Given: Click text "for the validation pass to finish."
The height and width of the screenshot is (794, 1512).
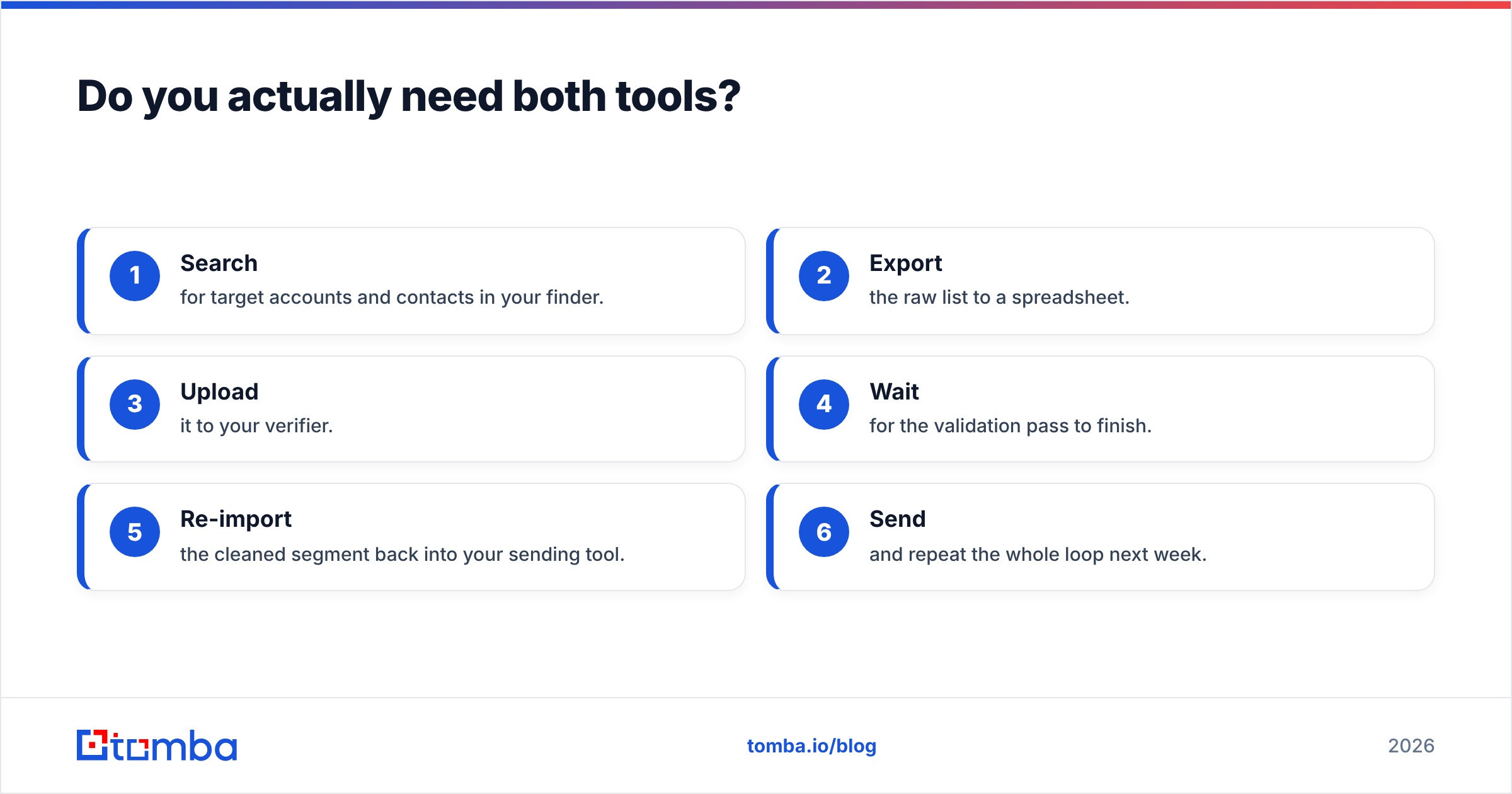Looking at the screenshot, I should point(1011,426).
